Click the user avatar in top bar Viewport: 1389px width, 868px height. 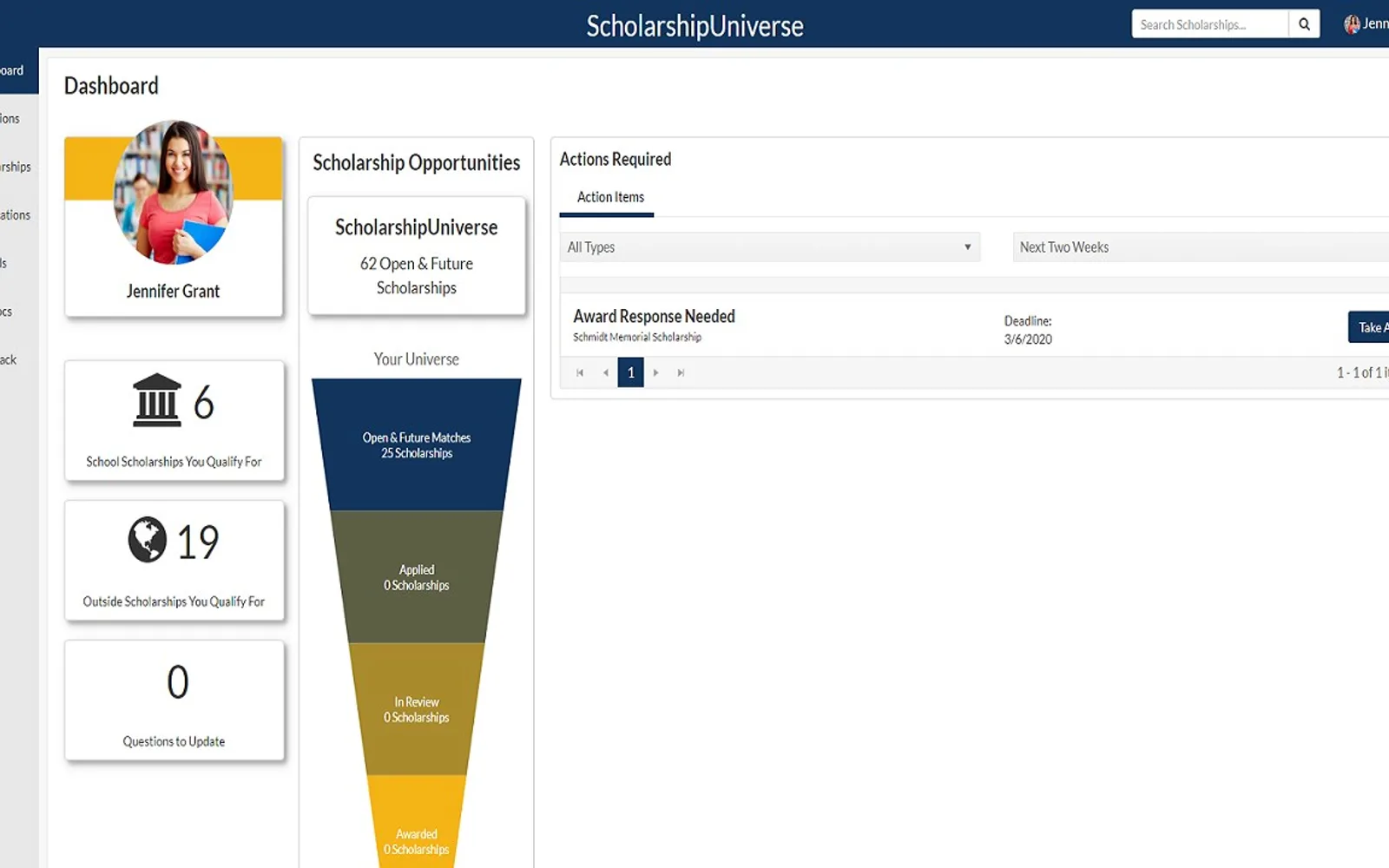coord(1352,24)
